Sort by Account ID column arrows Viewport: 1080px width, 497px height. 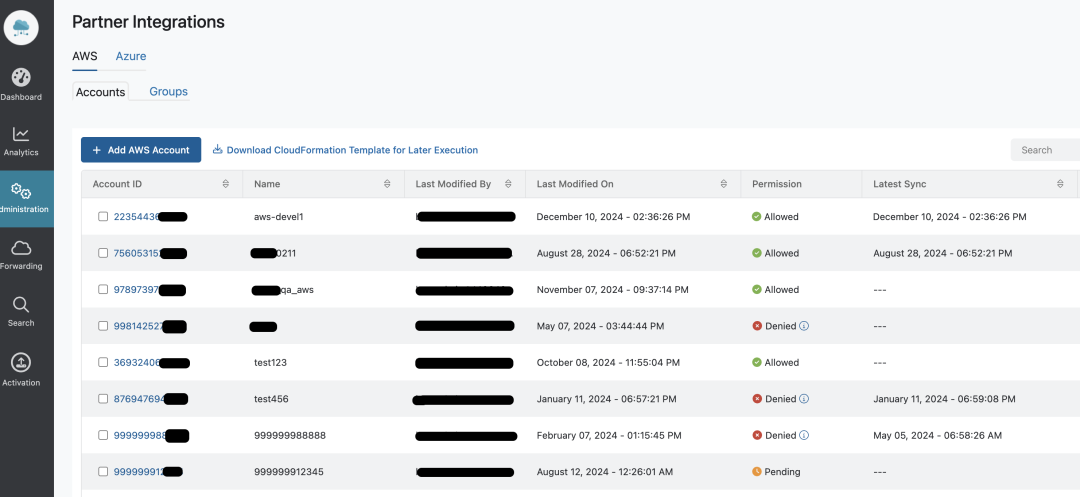point(226,184)
